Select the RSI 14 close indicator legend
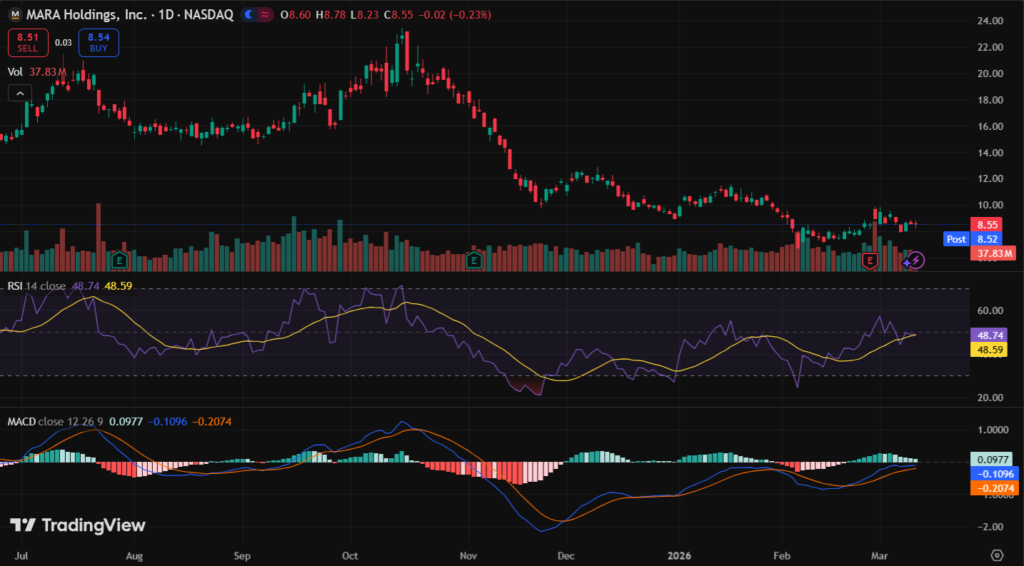This screenshot has width=1024, height=566. coord(37,286)
